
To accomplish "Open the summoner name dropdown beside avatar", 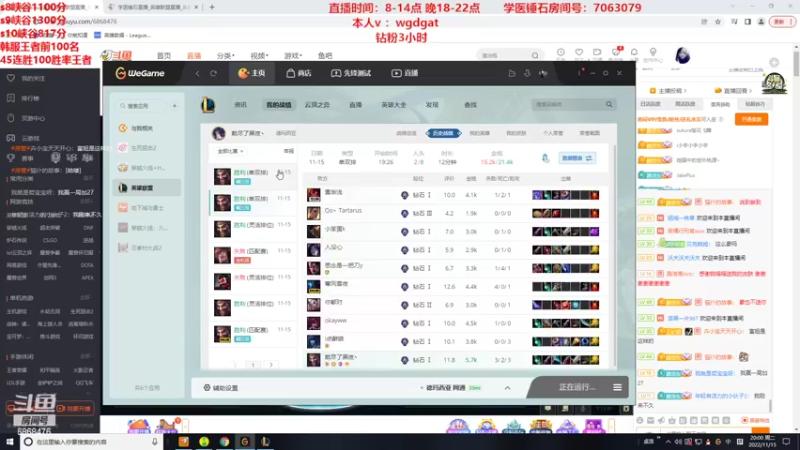I will tap(247, 133).
